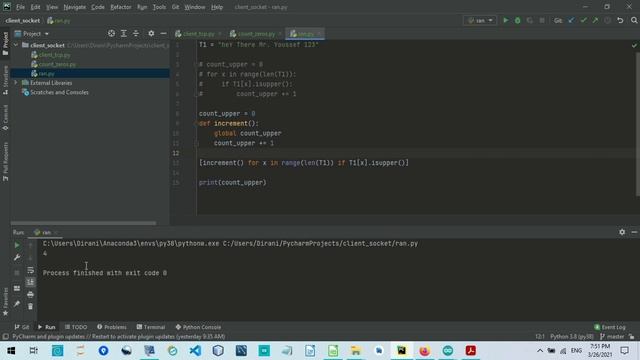The height and width of the screenshot is (360, 640).
Task: Click the print icon in Run panel
Action: (x=31, y=294)
